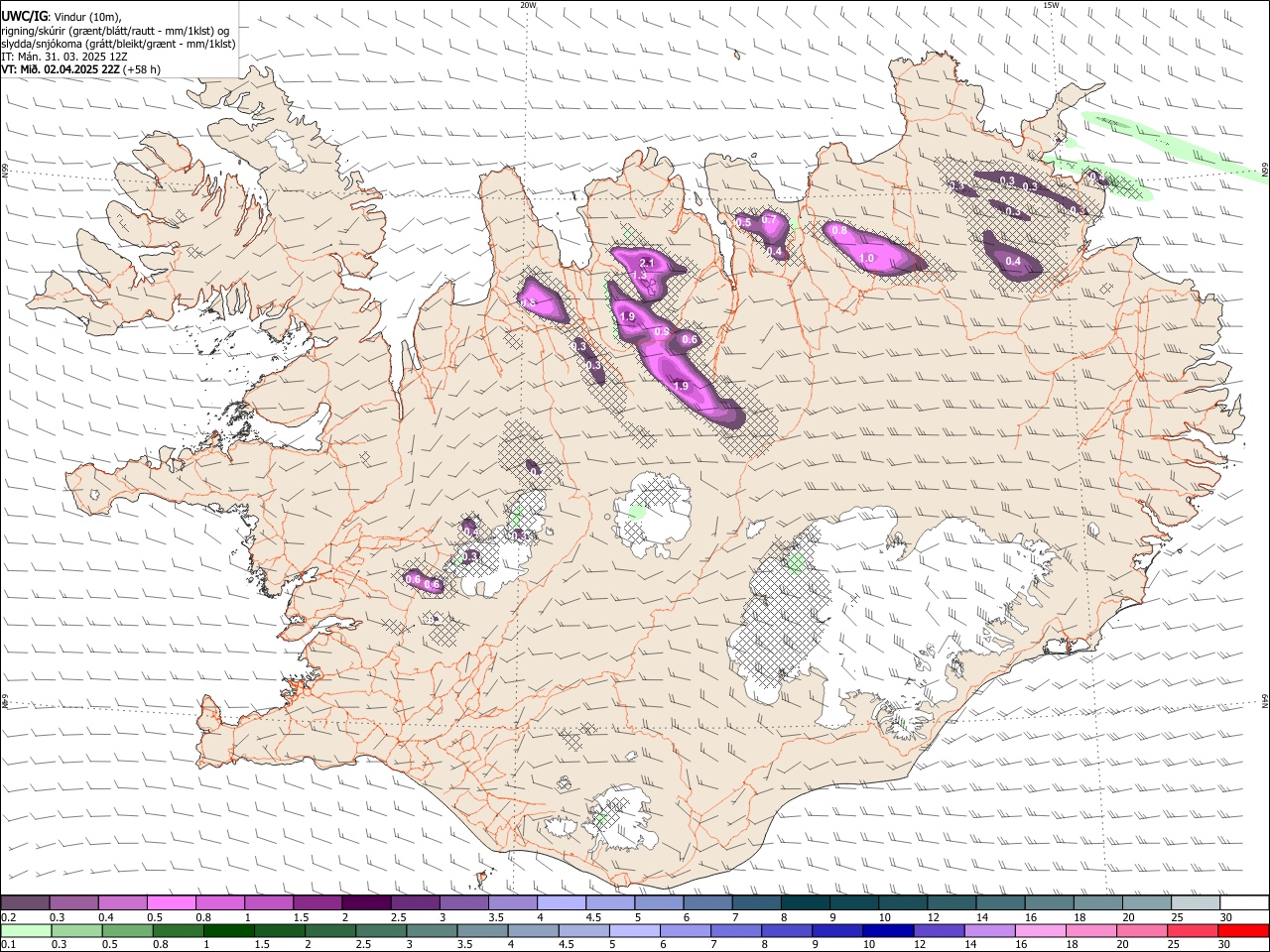This screenshot has height=952, width=1270.
Task: Pick the deep blue 10–12 rain legend swatch
Action: (888, 929)
